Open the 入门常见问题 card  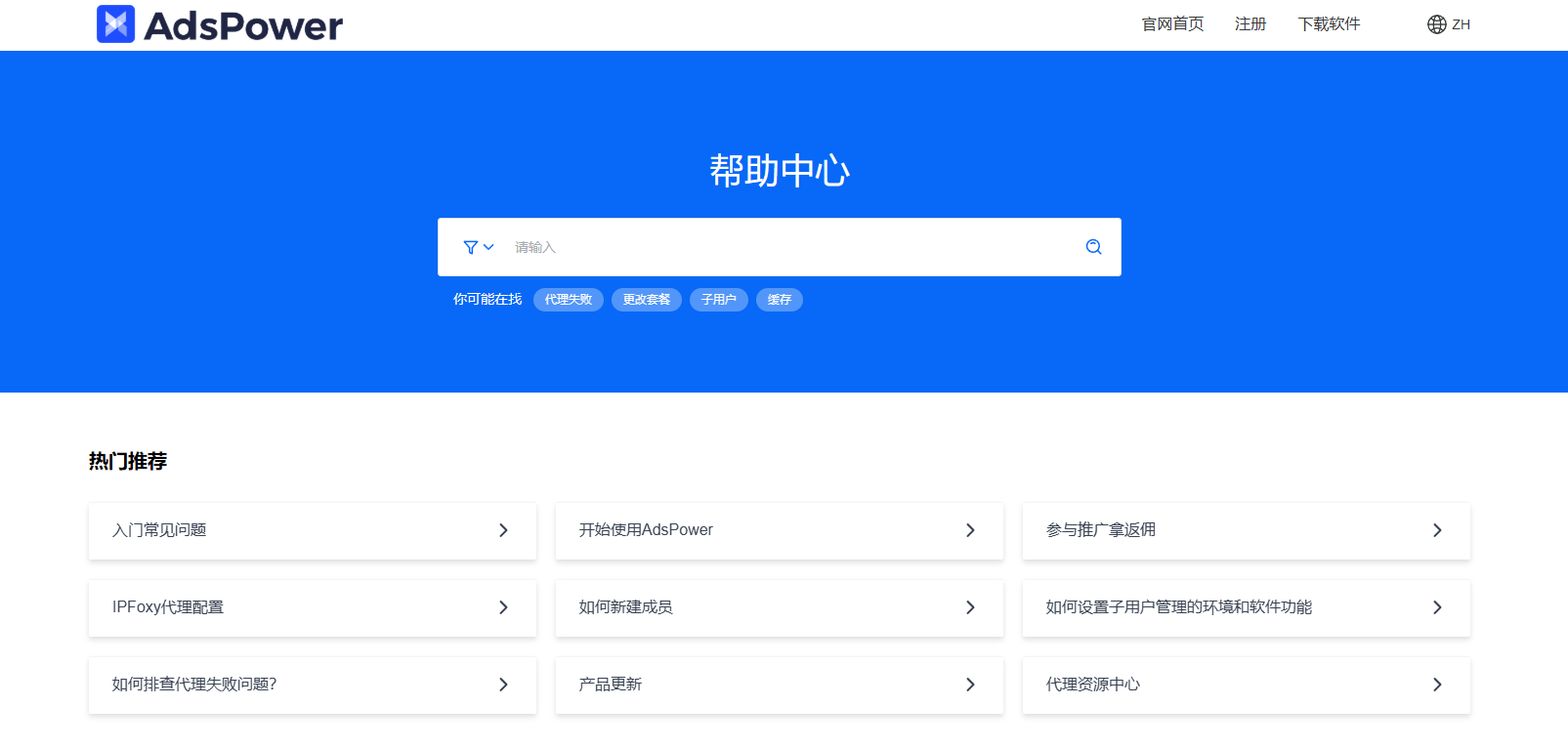(313, 530)
